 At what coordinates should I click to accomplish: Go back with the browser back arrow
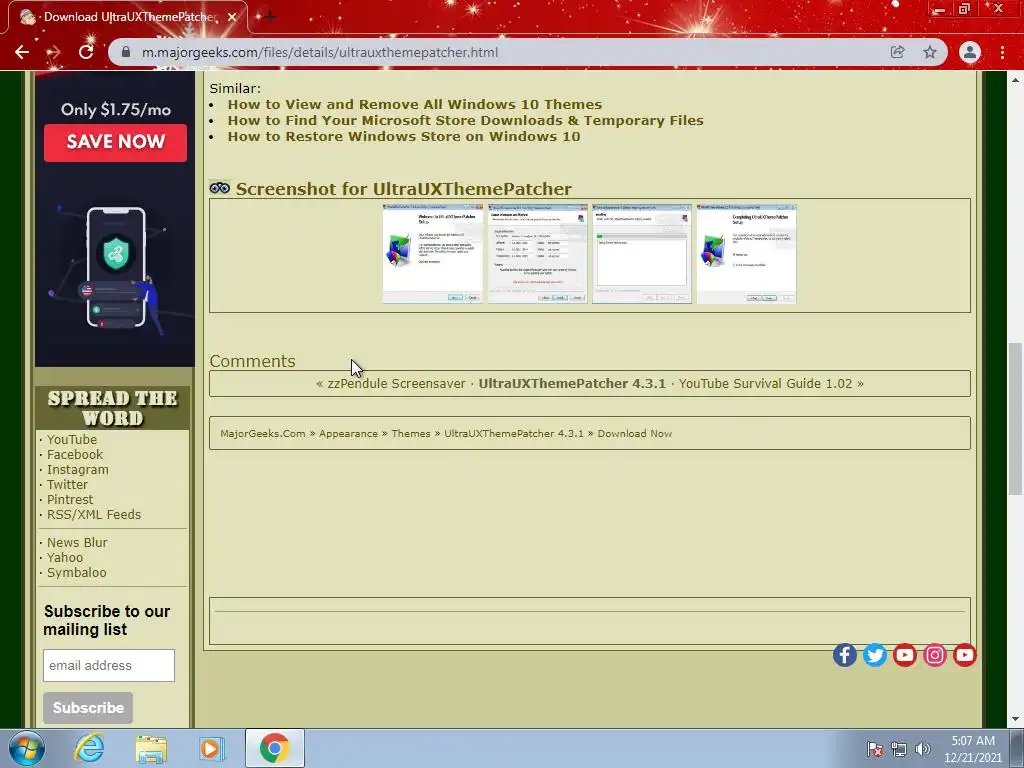click(x=22, y=52)
